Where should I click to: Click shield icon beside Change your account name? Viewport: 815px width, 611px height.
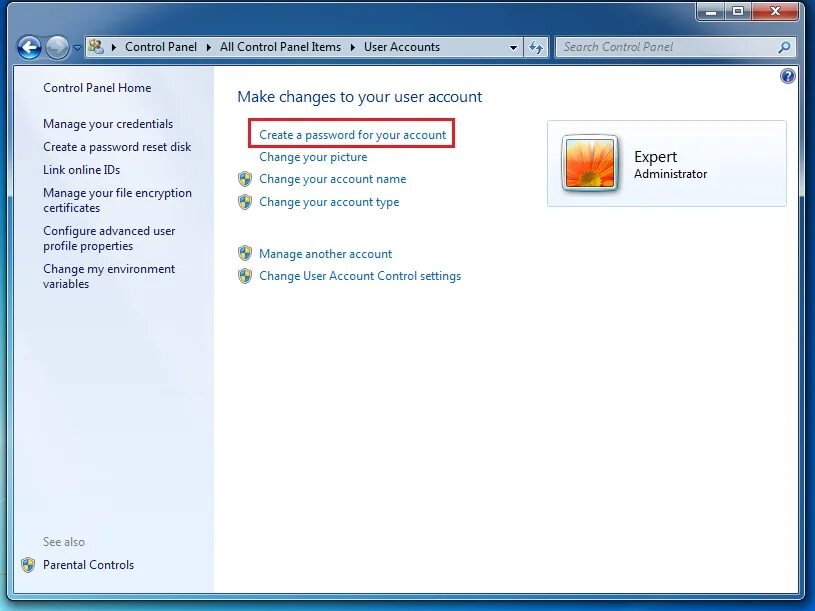point(245,179)
